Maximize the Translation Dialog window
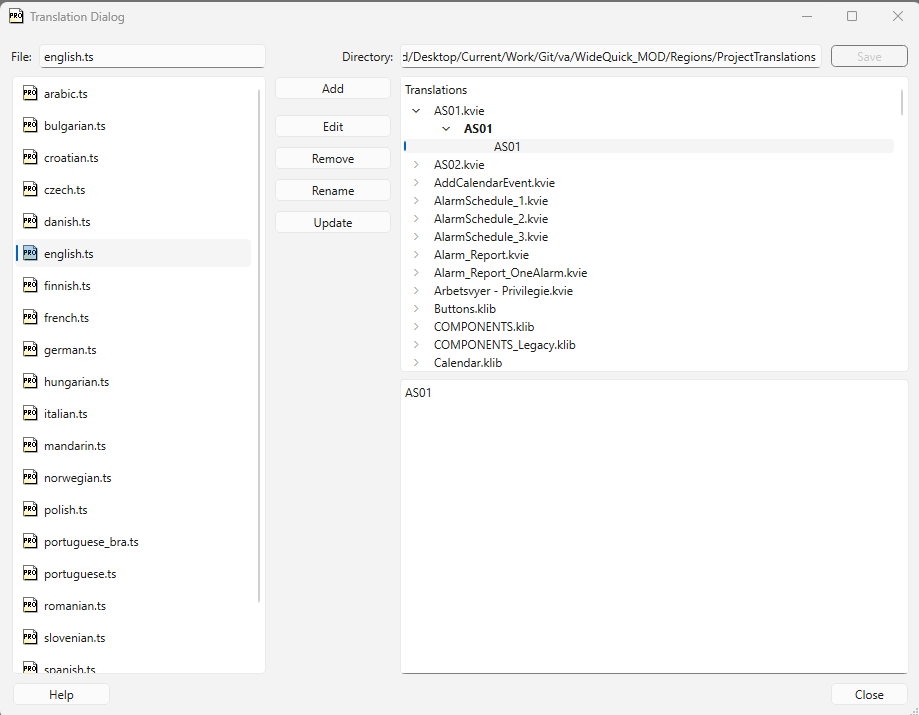This screenshot has width=919, height=715. tap(852, 16)
